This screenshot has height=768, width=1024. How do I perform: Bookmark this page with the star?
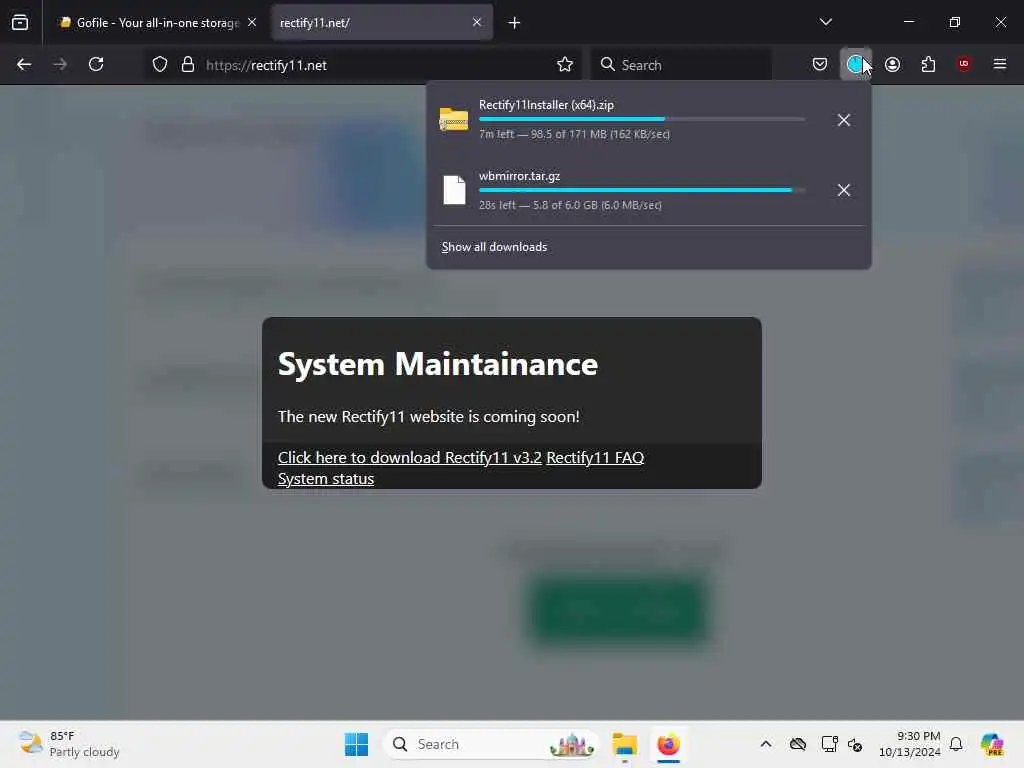point(565,65)
